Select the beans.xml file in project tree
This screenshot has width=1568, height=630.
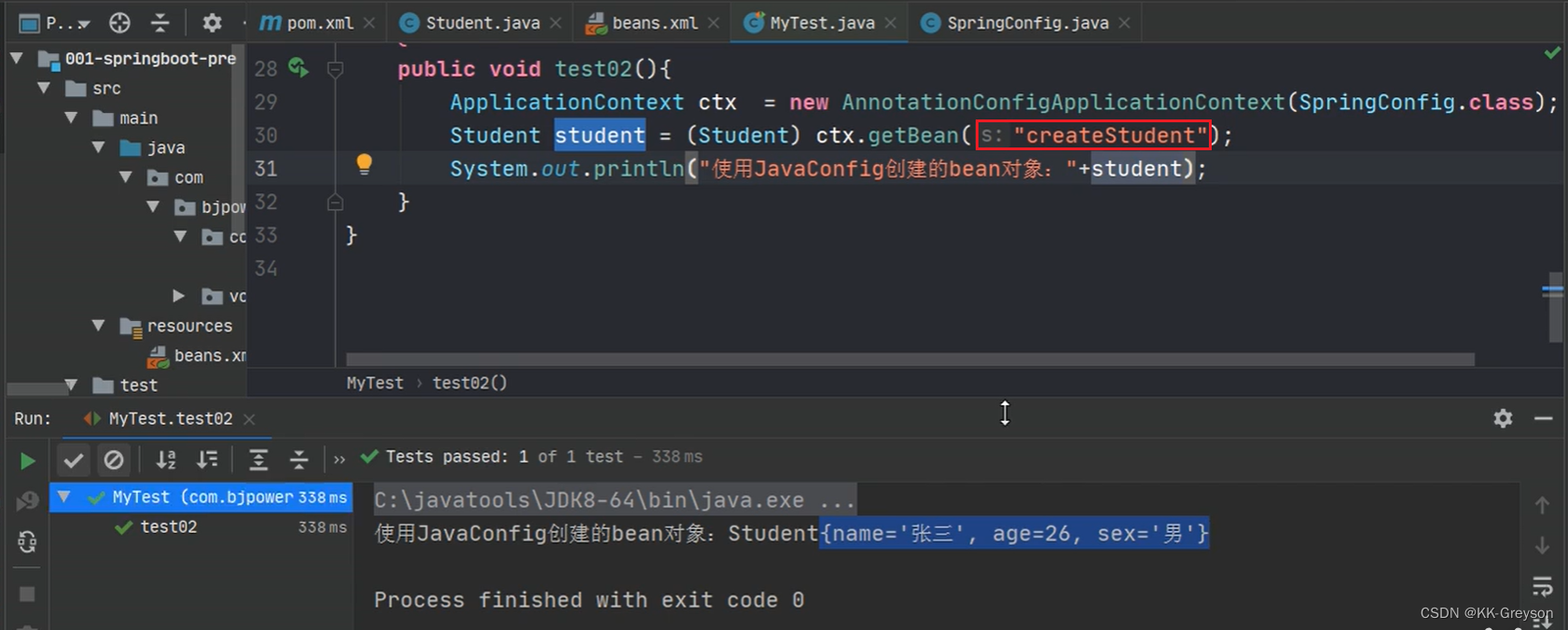(197, 356)
